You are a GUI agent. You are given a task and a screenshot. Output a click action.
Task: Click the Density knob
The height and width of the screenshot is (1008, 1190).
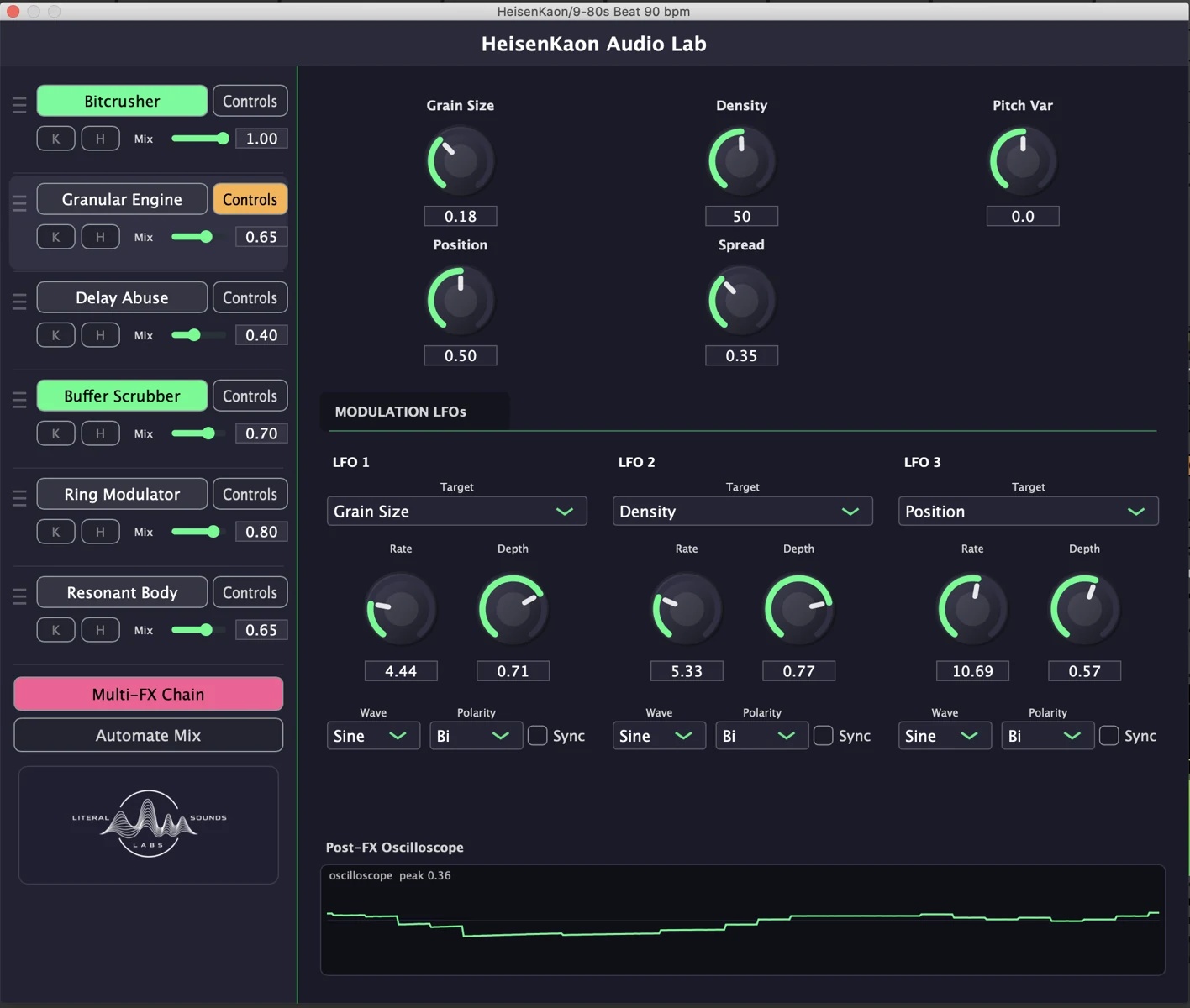741,160
